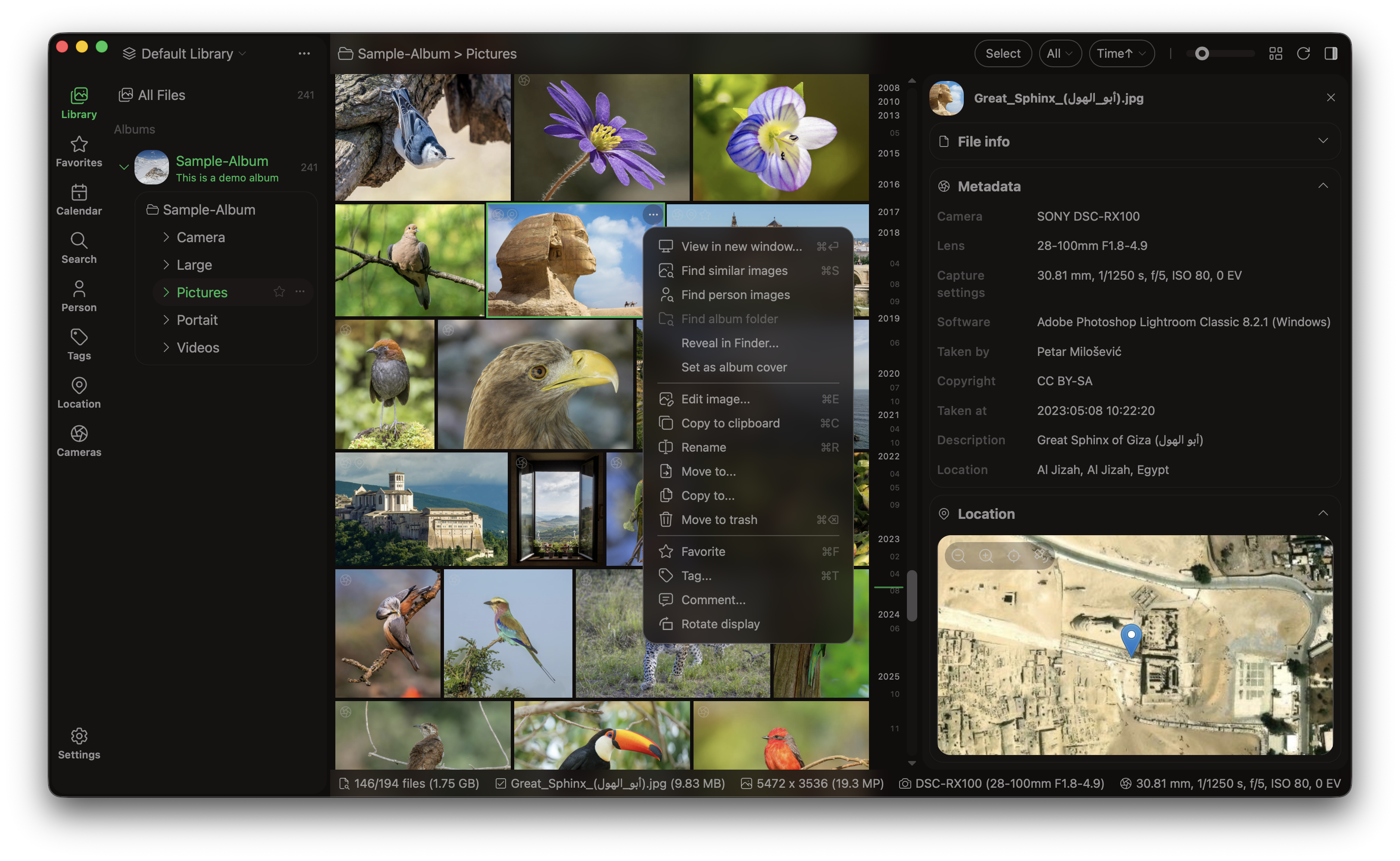Click the refresh icon in top toolbar
The image size is (1400, 861).
tap(1303, 53)
